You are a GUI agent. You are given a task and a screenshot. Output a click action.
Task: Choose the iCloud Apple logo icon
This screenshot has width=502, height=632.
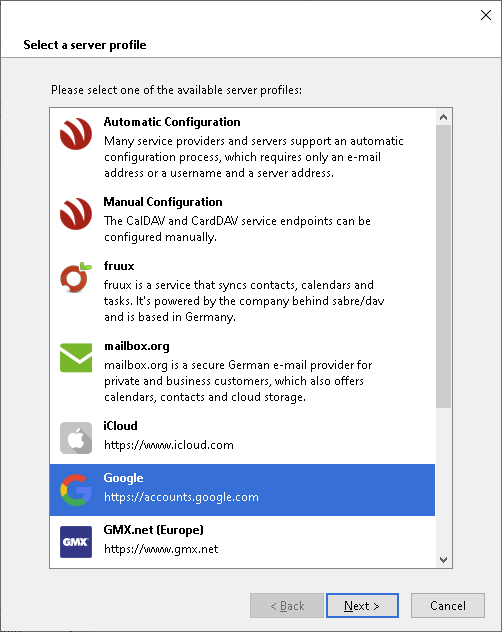(76, 438)
